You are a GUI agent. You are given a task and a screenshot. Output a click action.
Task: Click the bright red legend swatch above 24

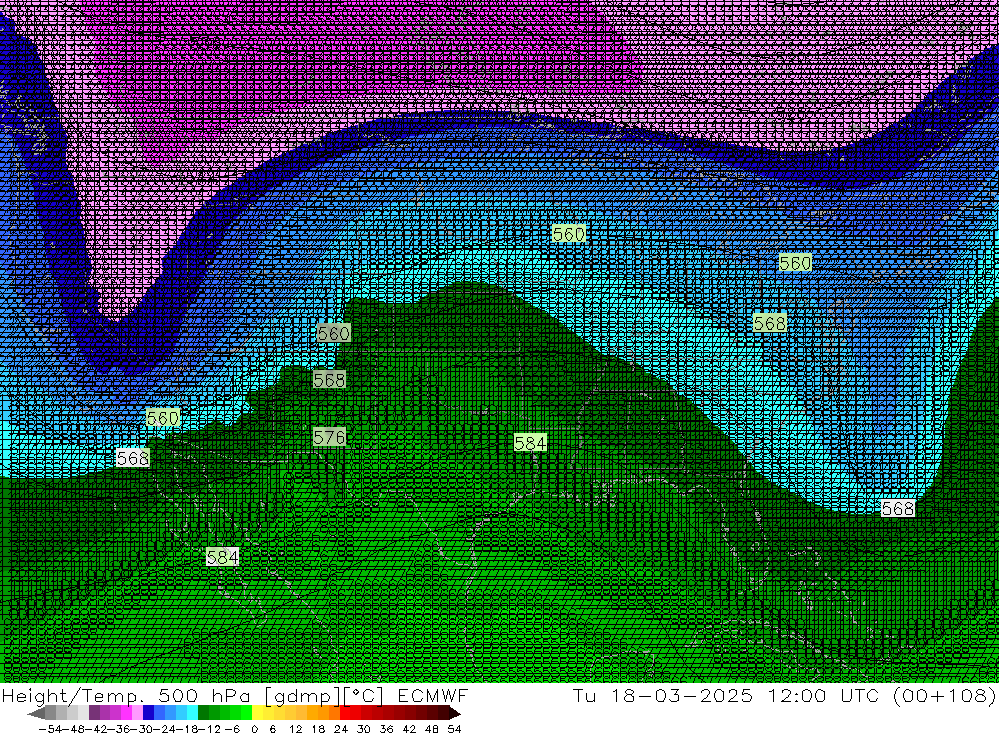[x=345, y=713]
